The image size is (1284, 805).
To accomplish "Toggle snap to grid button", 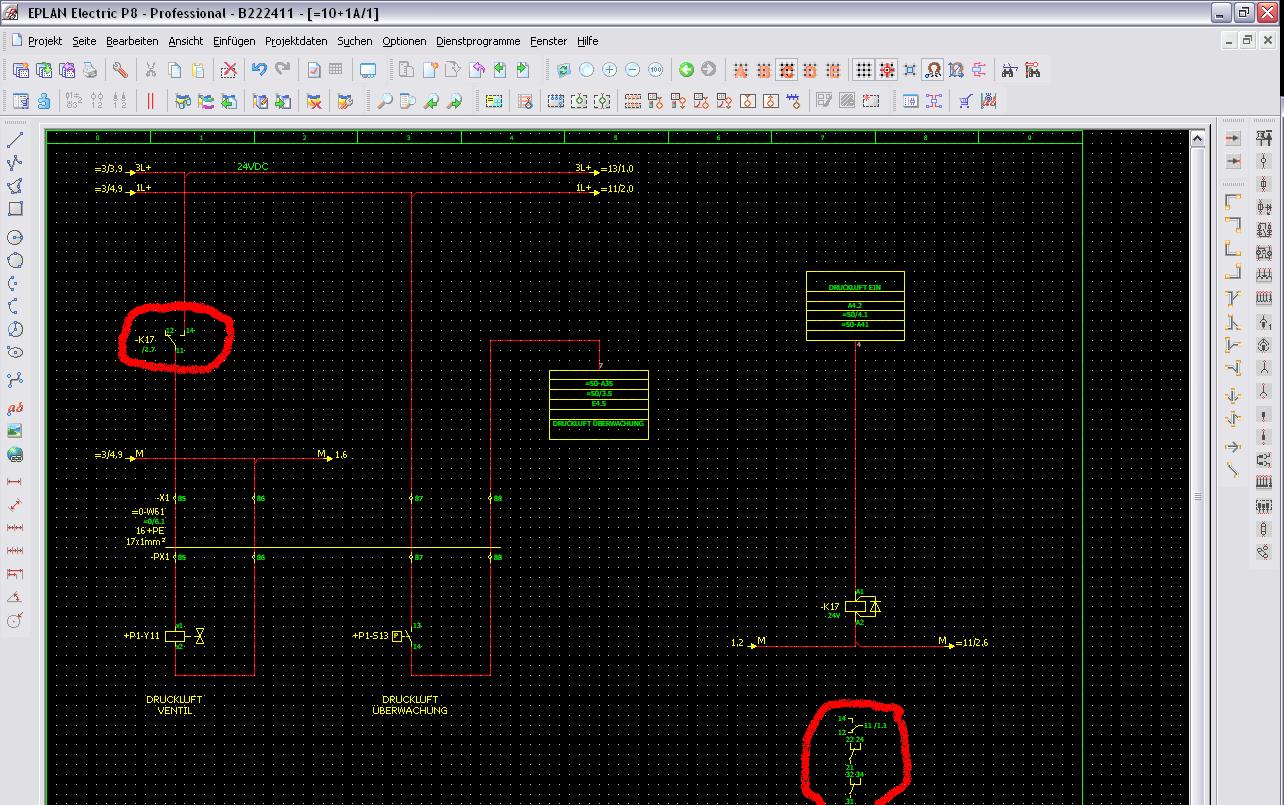I will pos(887,70).
